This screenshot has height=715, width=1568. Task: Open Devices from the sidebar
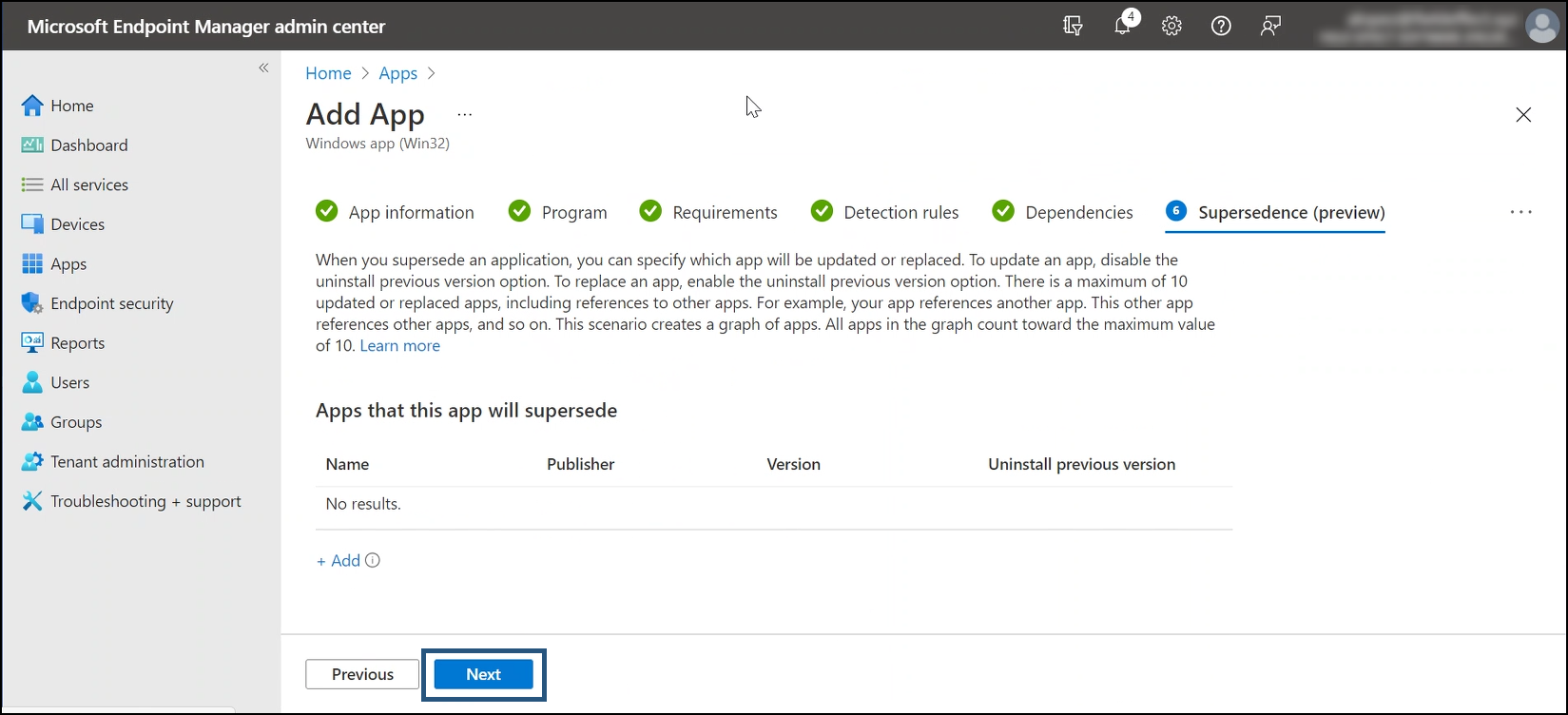pos(78,224)
